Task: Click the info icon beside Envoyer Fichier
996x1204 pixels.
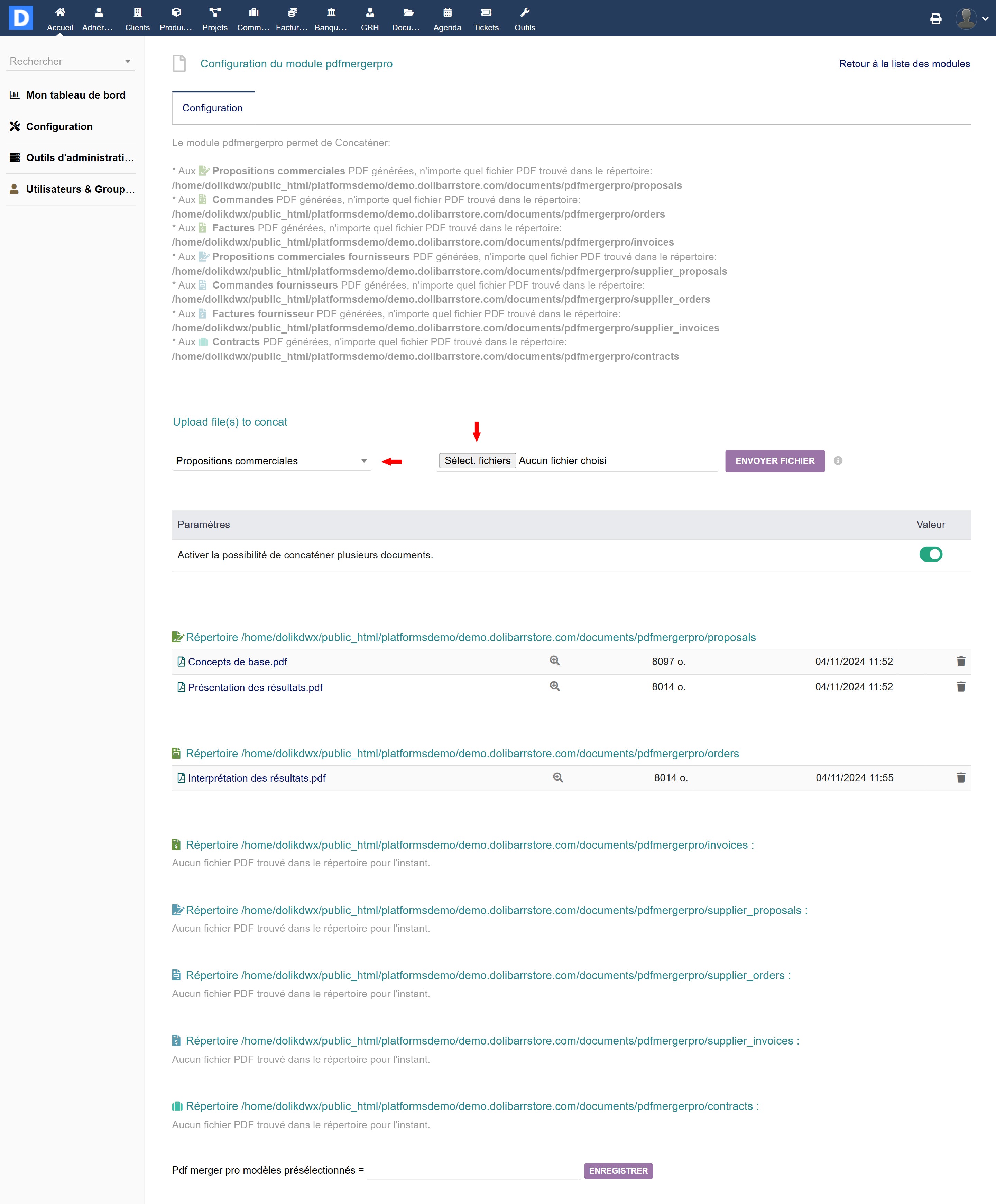Action: [838, 460]
